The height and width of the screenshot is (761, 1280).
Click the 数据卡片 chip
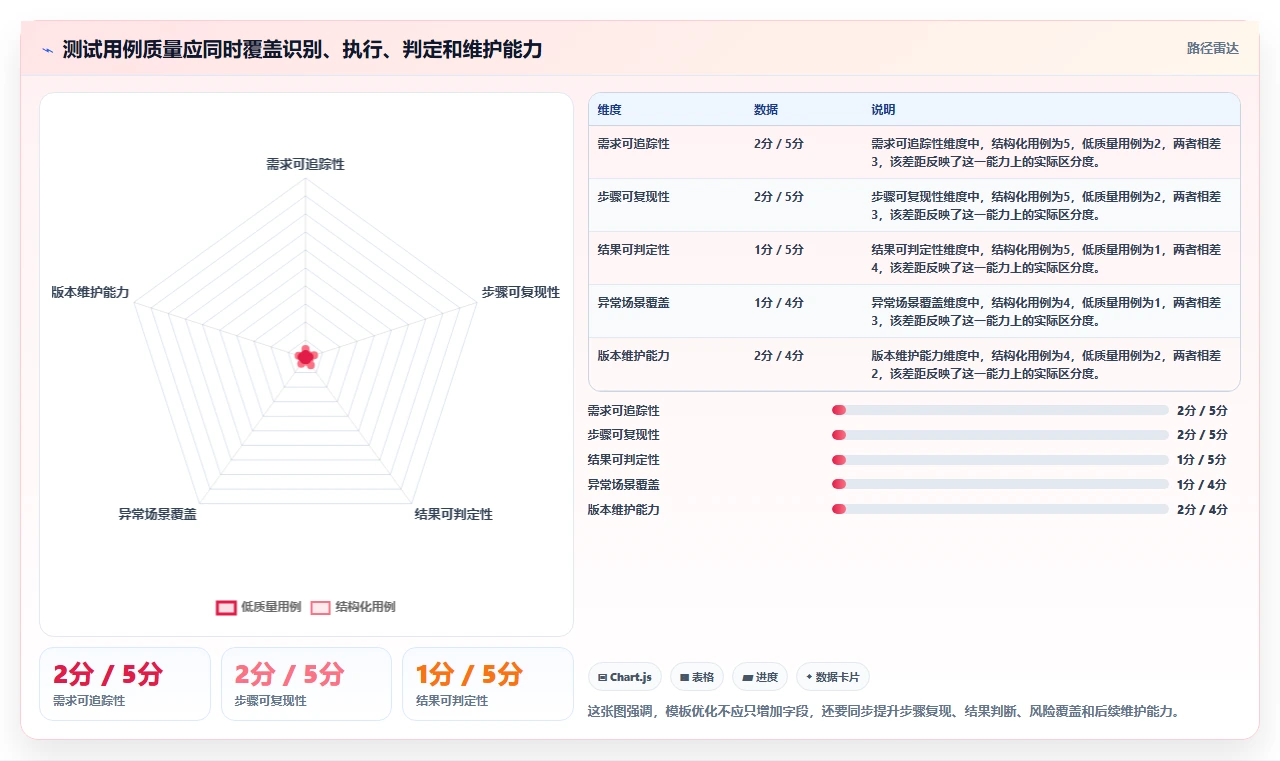(833, 677)
